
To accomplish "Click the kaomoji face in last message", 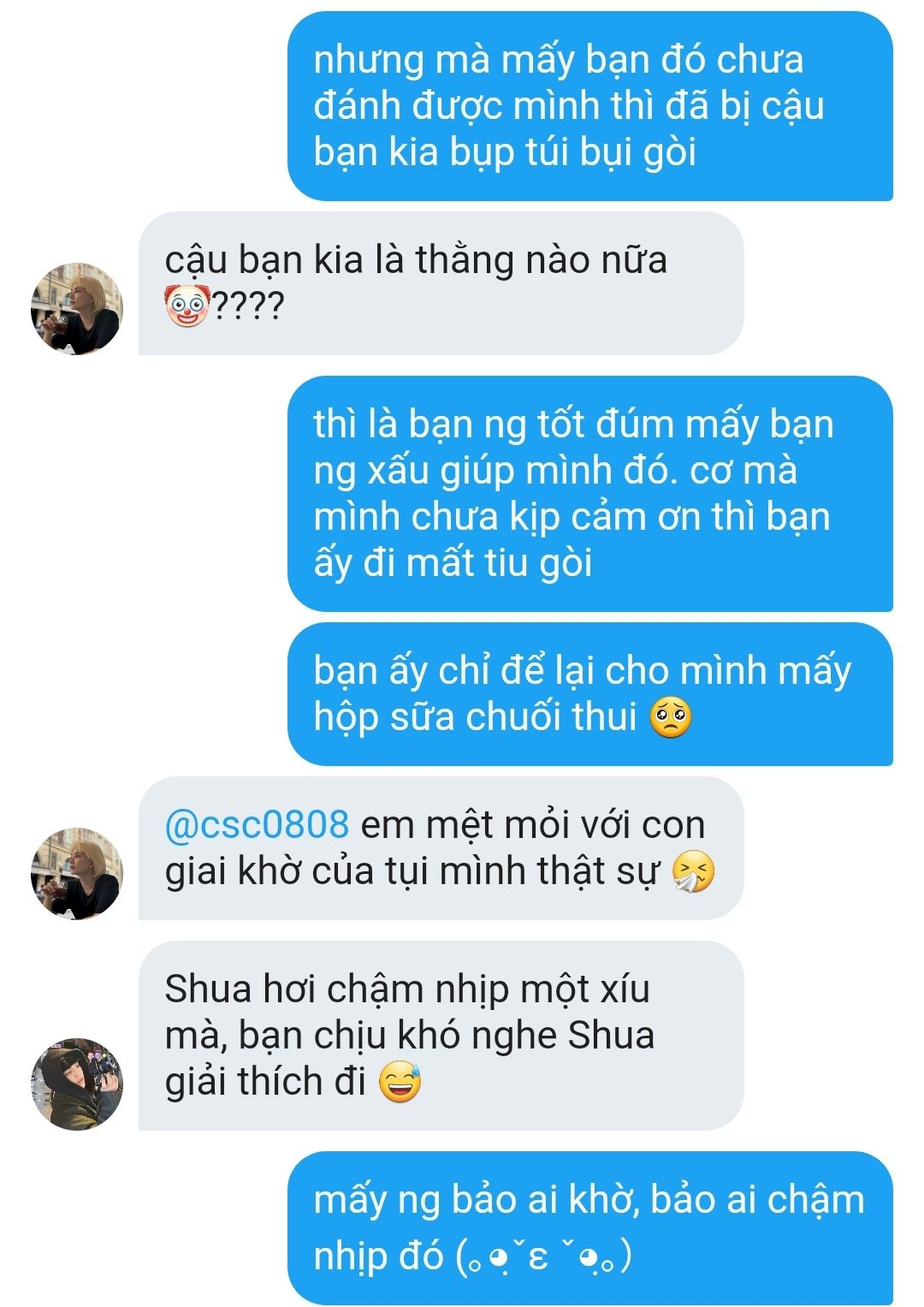I will click(544, 1257).
